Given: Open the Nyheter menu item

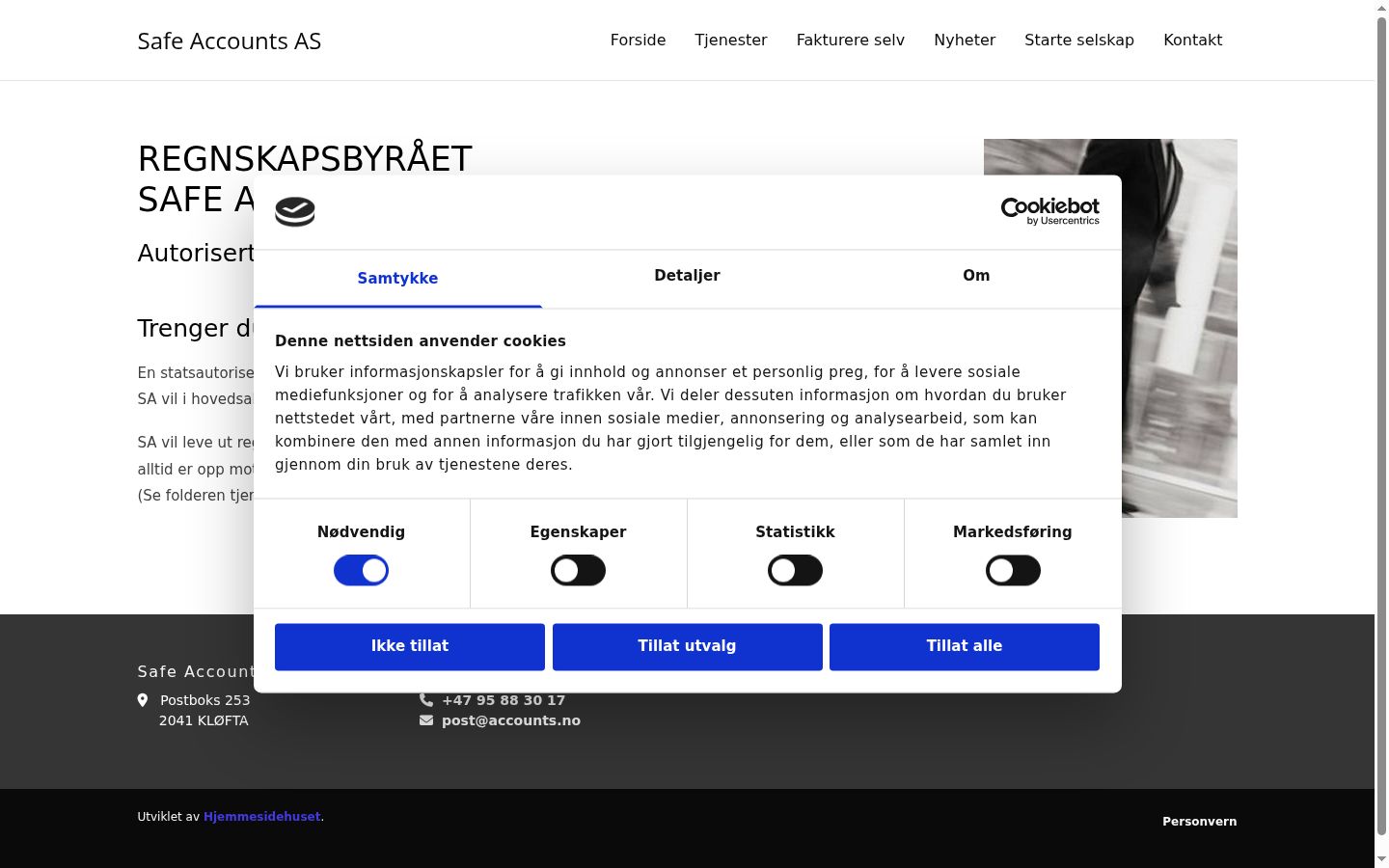Looking at the screenshot, I should tap(965, 41).
